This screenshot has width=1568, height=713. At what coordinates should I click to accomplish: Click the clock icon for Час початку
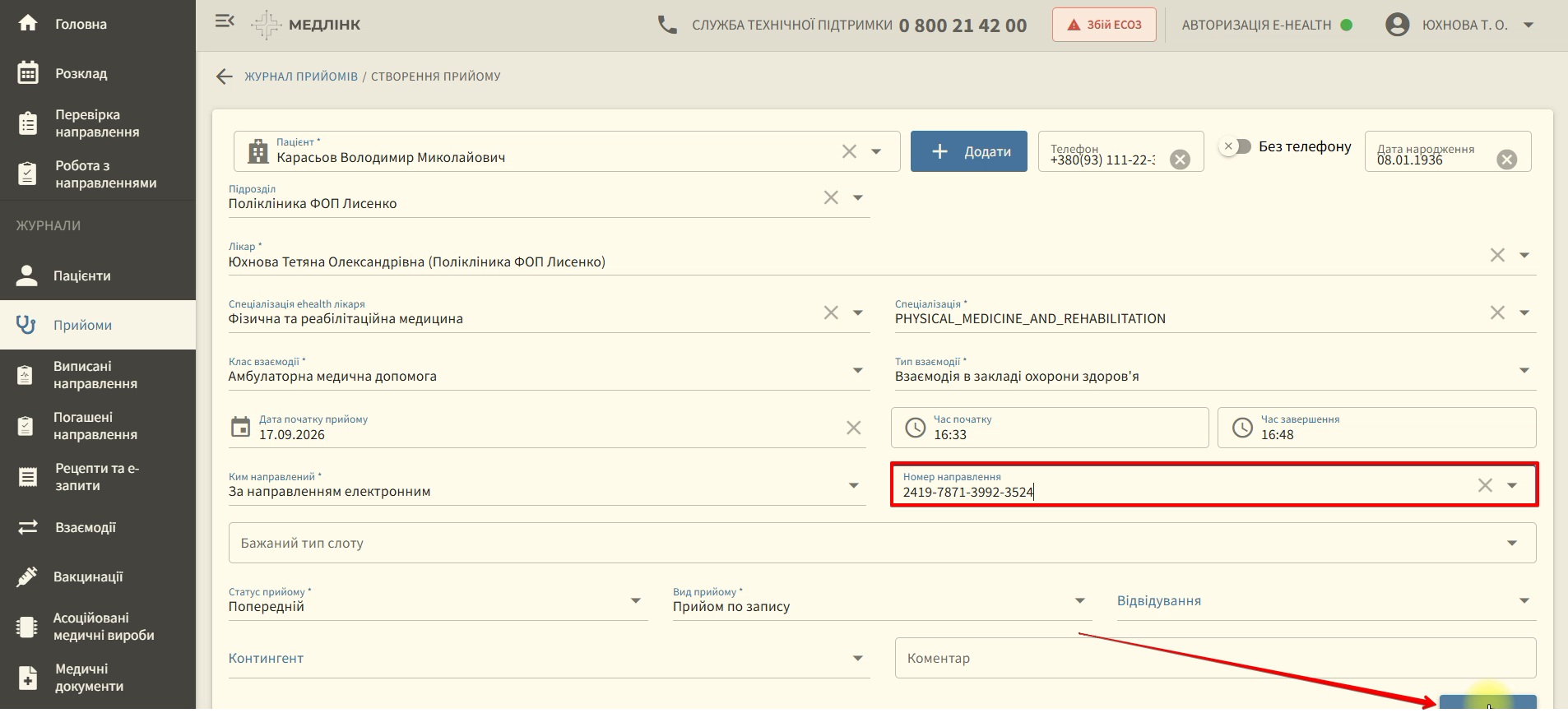[x=915, y=428]
